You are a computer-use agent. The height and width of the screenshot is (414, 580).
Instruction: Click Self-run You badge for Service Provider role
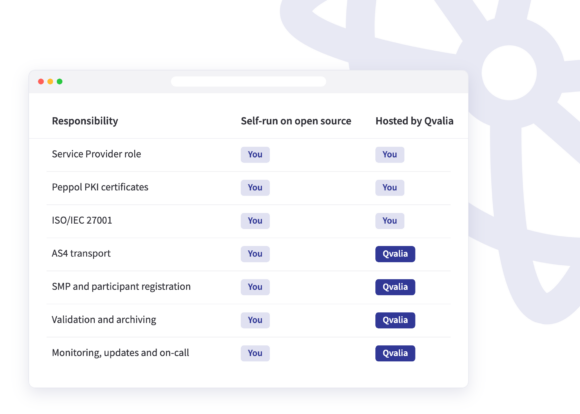coord(255,154)
